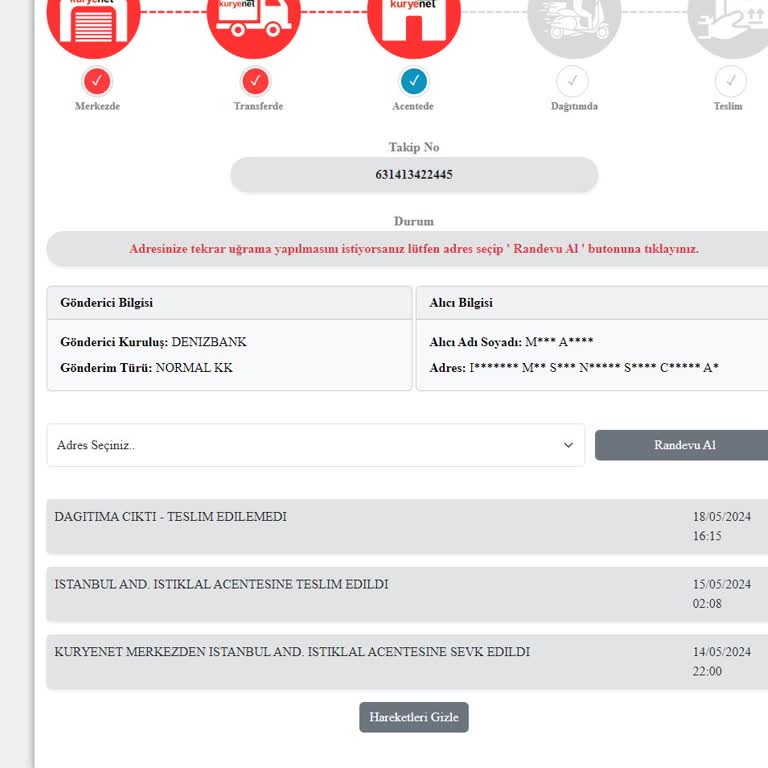Click the Takip No heading
Screen dimensions: 768x768
(414, 147)
